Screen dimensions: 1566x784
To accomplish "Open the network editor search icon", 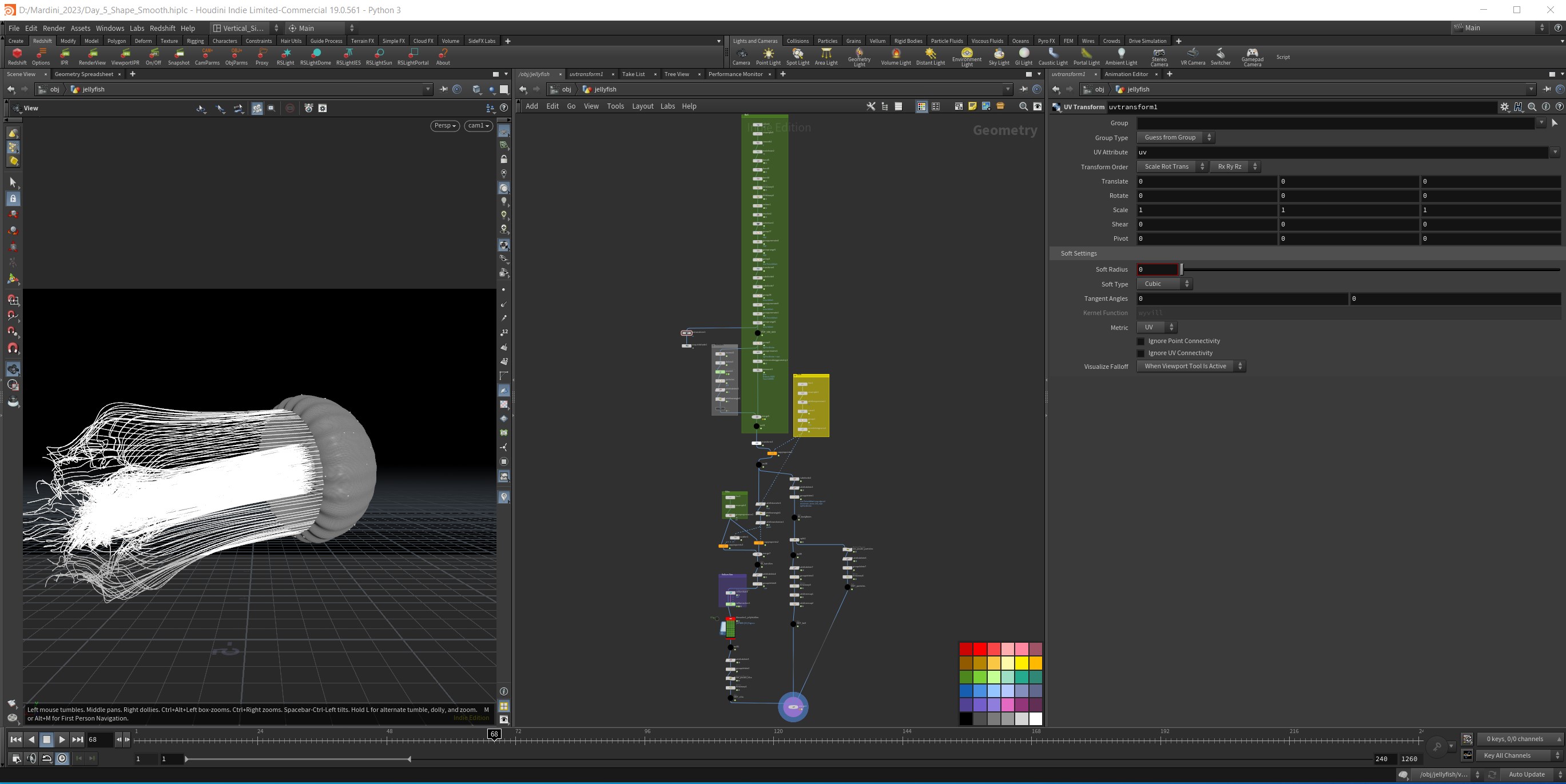I will (1023, 106).
